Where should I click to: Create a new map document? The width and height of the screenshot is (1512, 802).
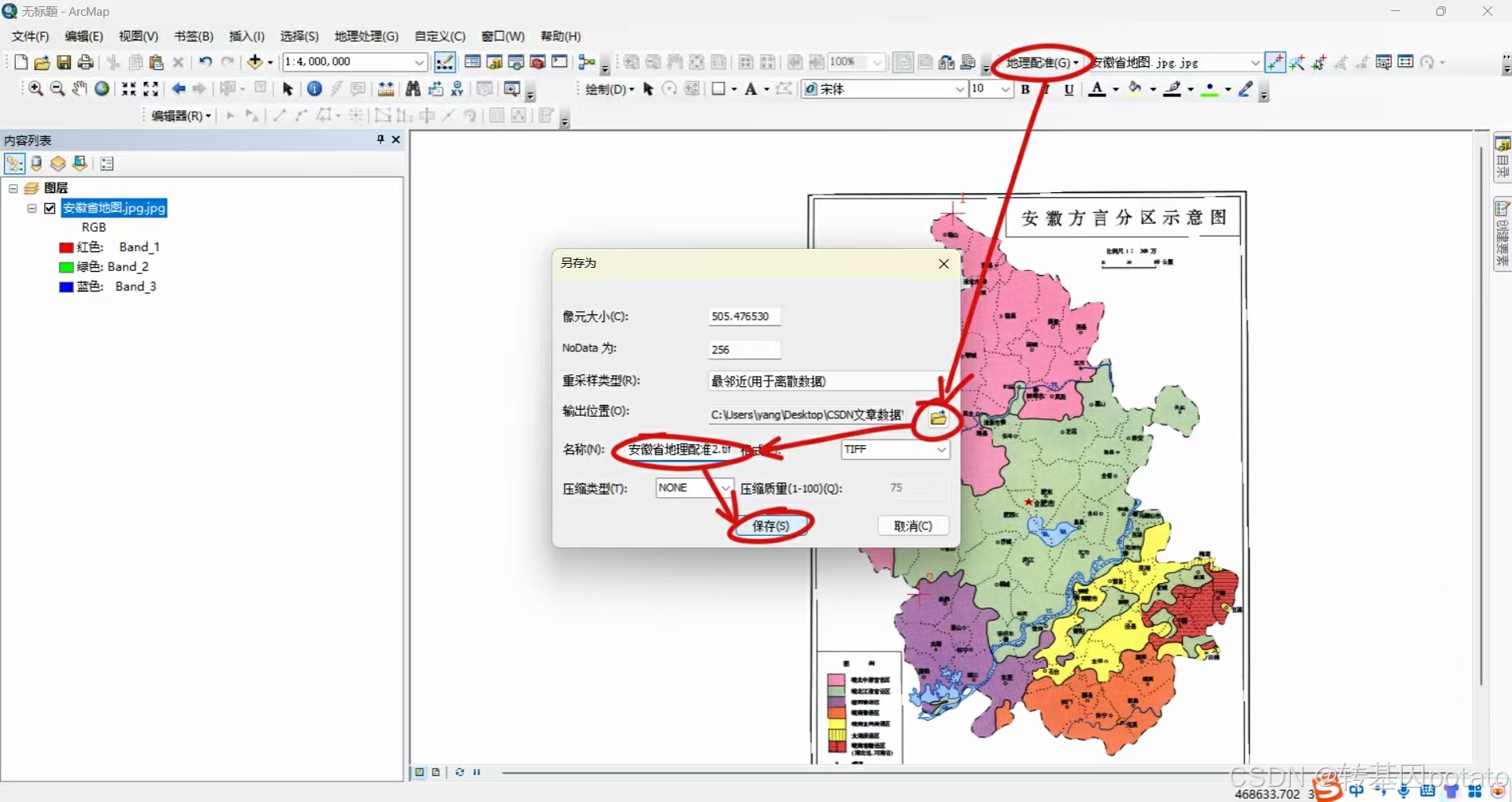(x=21, y=62)
